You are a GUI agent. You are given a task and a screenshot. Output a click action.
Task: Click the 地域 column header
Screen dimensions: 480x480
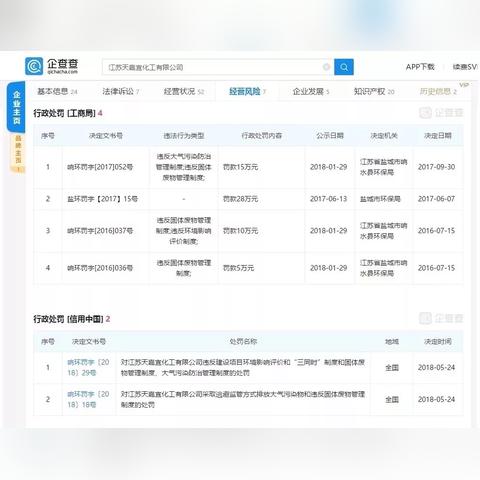(x=392, y=341)
